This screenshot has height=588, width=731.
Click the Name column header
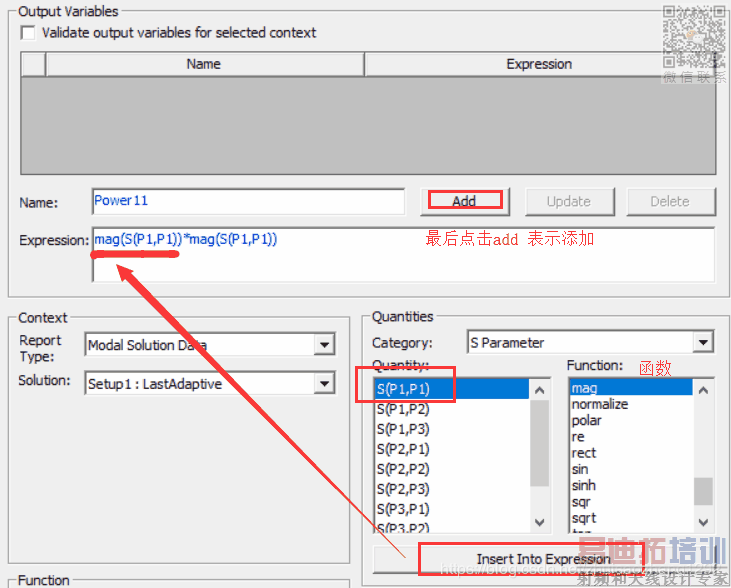point(204,64)
